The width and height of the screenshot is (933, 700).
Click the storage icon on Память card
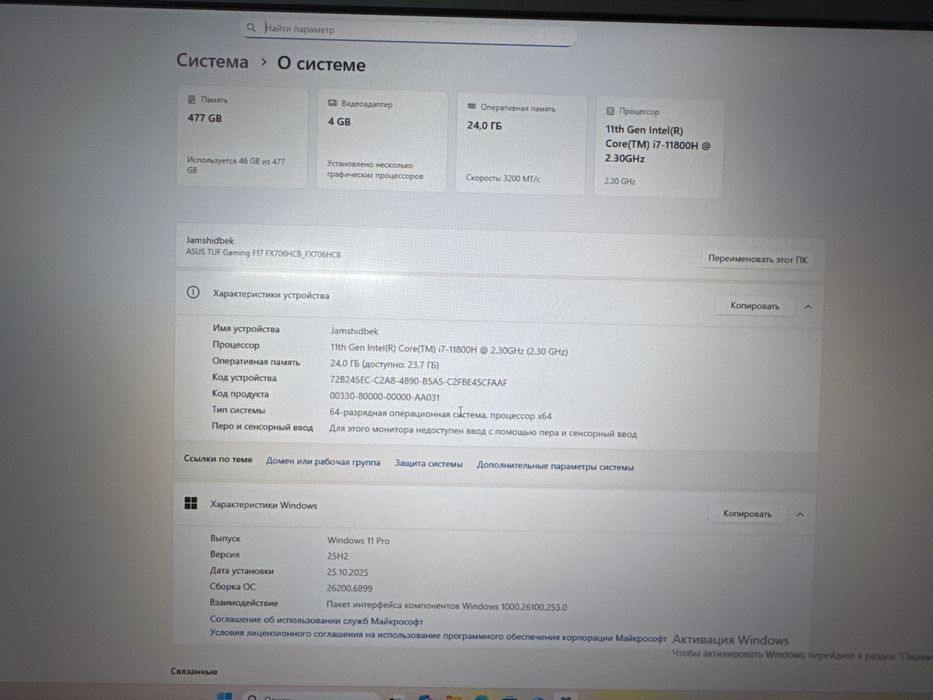click(192, 99)
